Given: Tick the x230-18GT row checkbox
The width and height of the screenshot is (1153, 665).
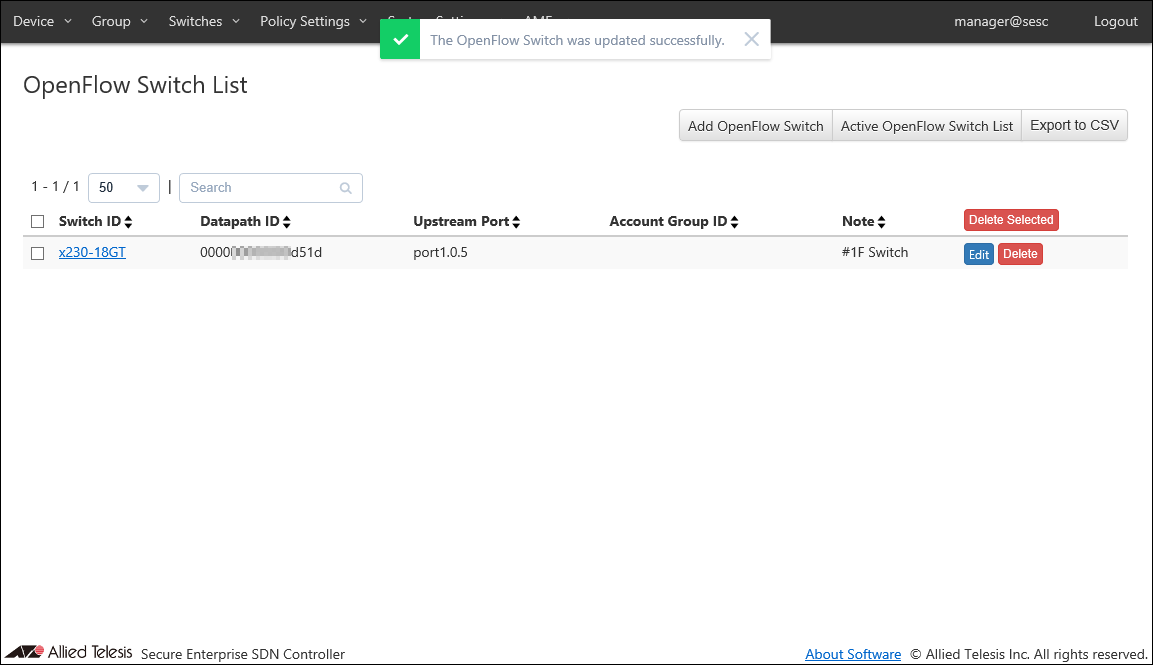Looking at the screenshot, I should click(38, 253).
